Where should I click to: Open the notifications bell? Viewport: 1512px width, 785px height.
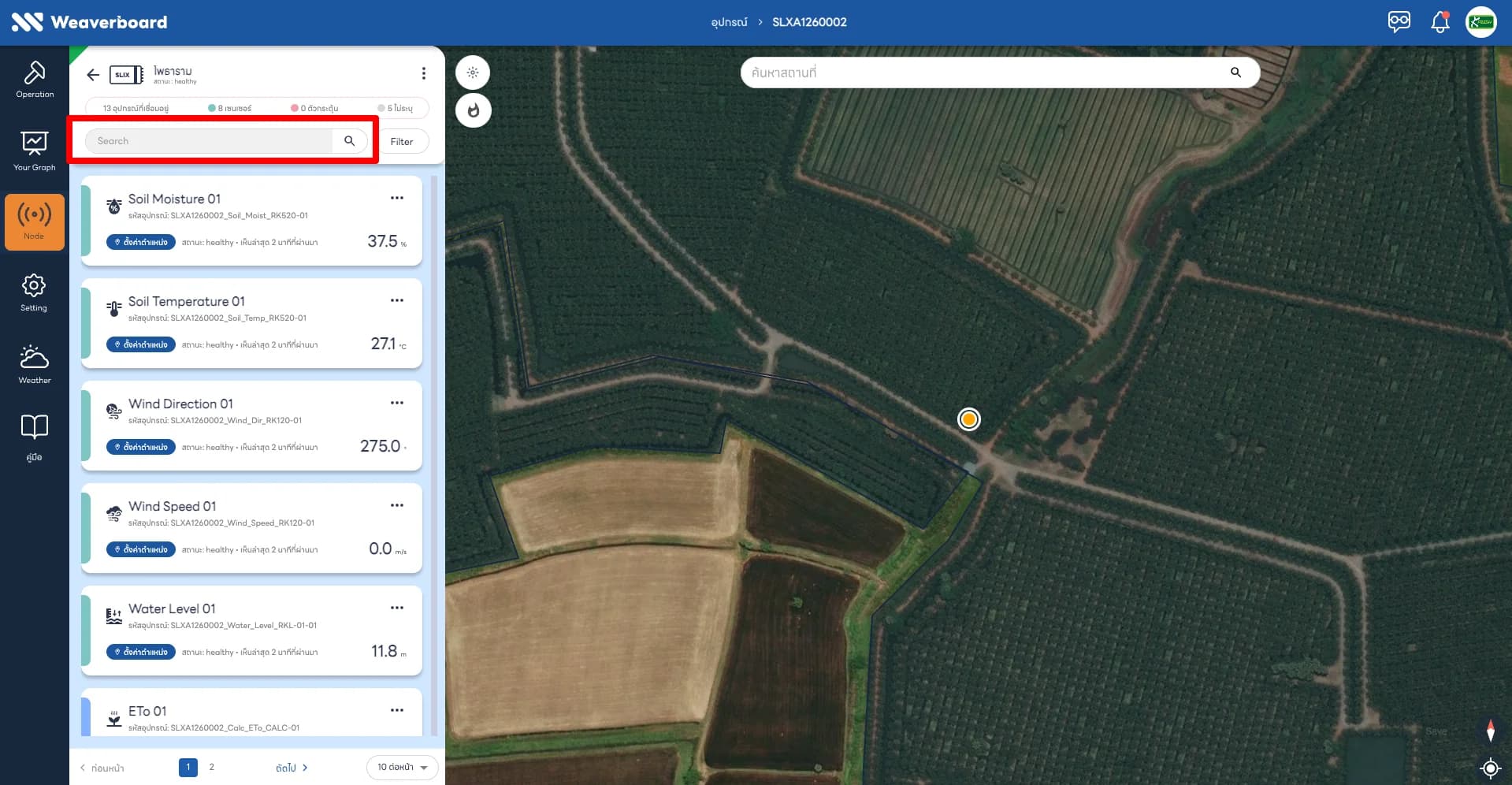coord(1440,22)
